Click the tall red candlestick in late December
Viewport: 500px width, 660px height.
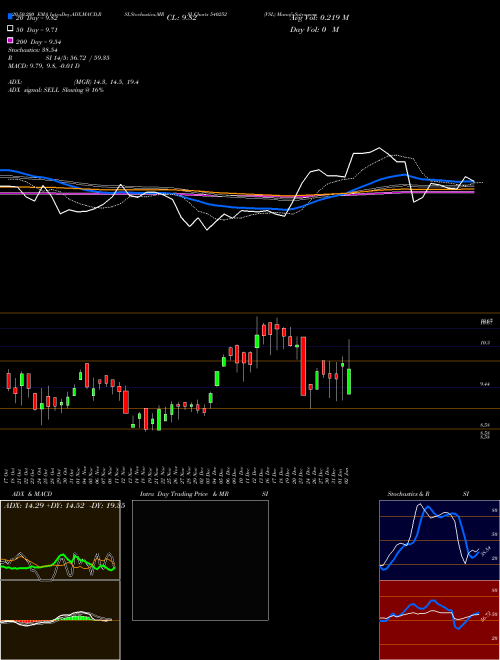pyautogui.click(x=303, y=366)
